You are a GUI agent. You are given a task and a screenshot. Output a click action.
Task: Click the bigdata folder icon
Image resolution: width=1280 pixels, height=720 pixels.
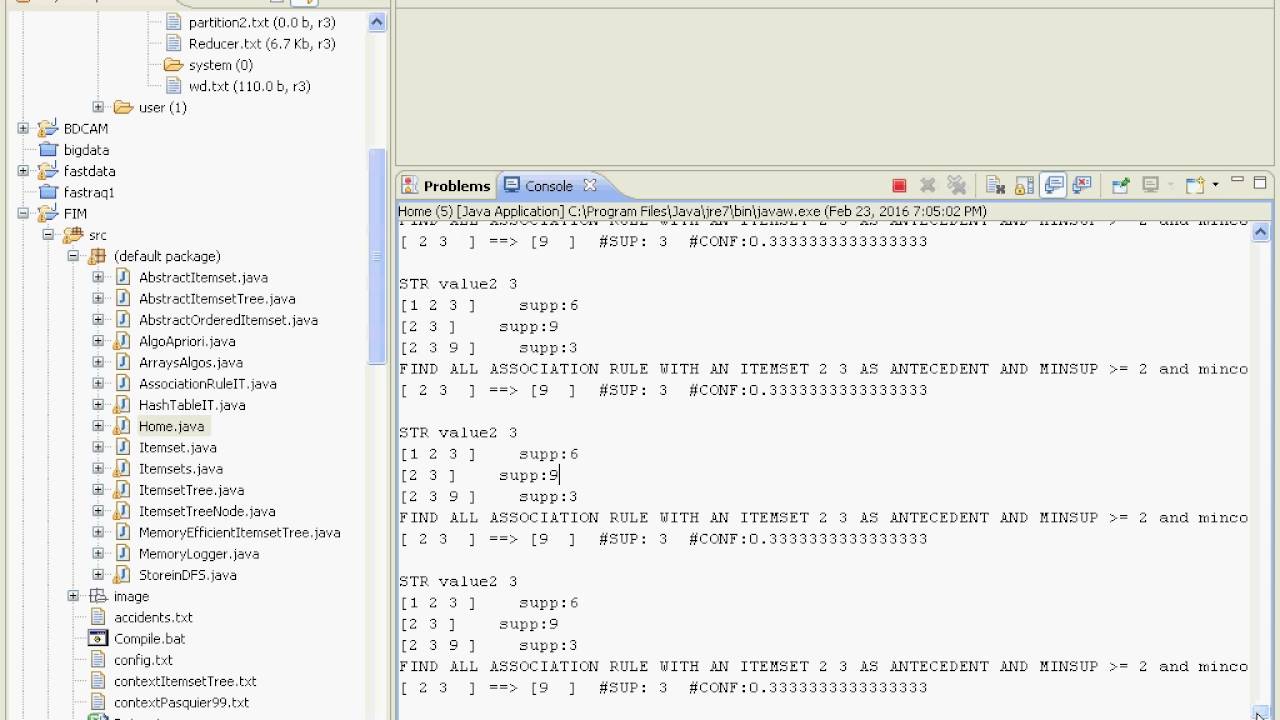[47, 150]
